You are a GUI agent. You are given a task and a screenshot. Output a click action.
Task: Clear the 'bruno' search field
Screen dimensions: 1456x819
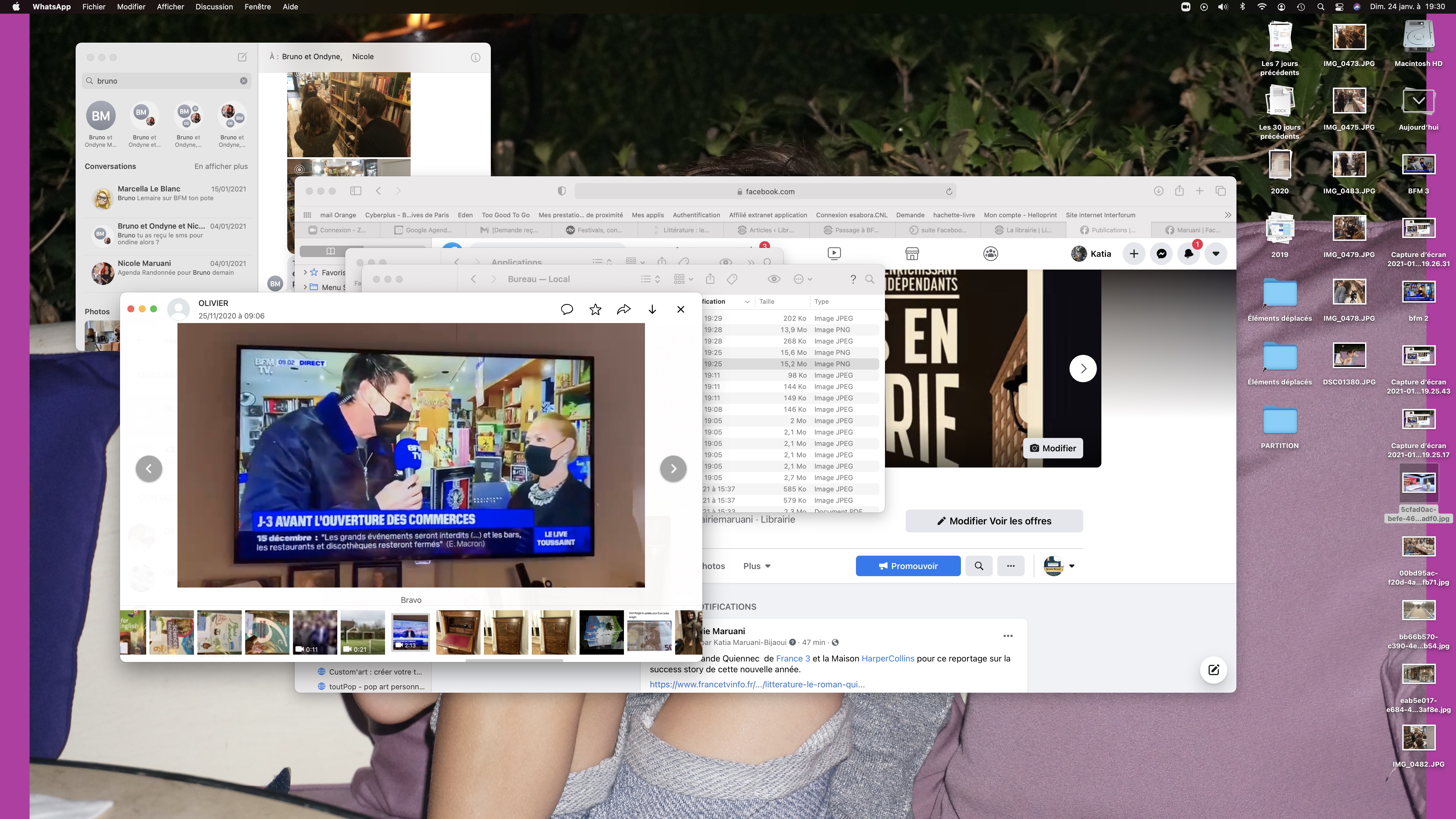tap(244, 81)
